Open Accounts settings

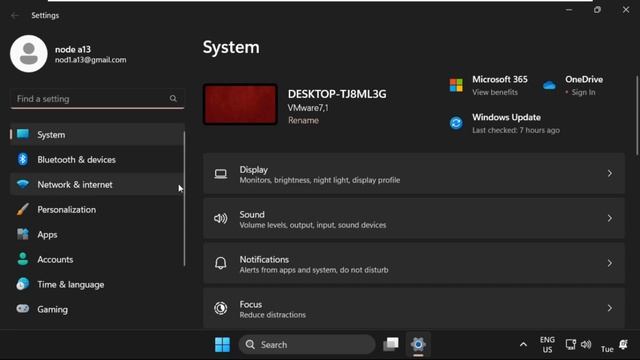97,259
